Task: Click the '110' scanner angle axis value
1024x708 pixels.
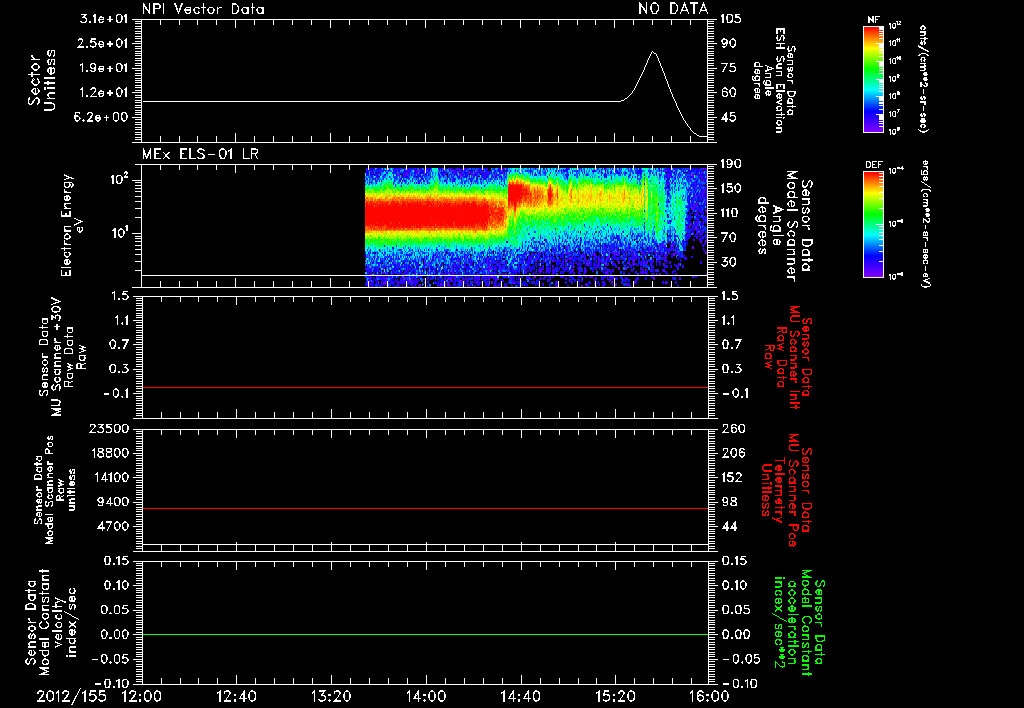Action: (731, 213)
